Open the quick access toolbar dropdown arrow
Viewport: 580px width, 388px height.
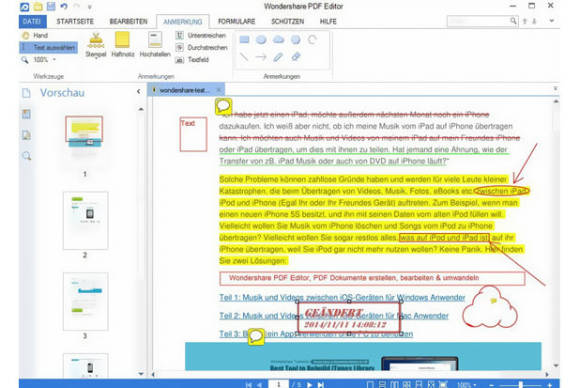(x=90, y=7)
